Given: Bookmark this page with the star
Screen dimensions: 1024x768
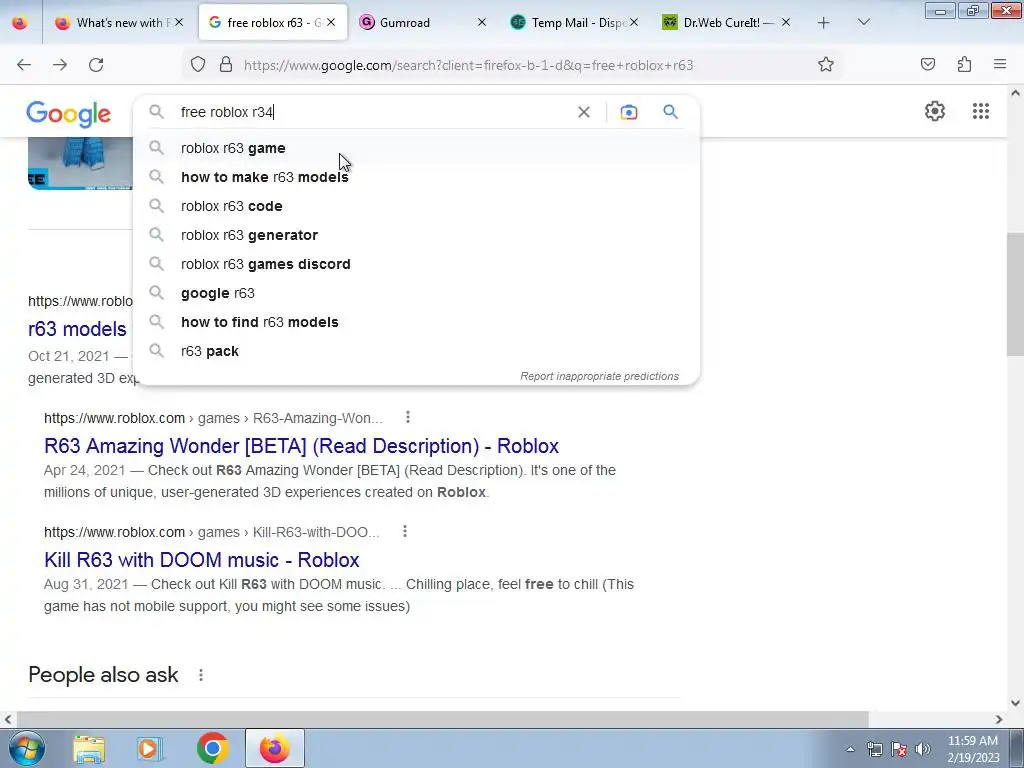Looking at the screenshot, I should (x=825, y=65).
